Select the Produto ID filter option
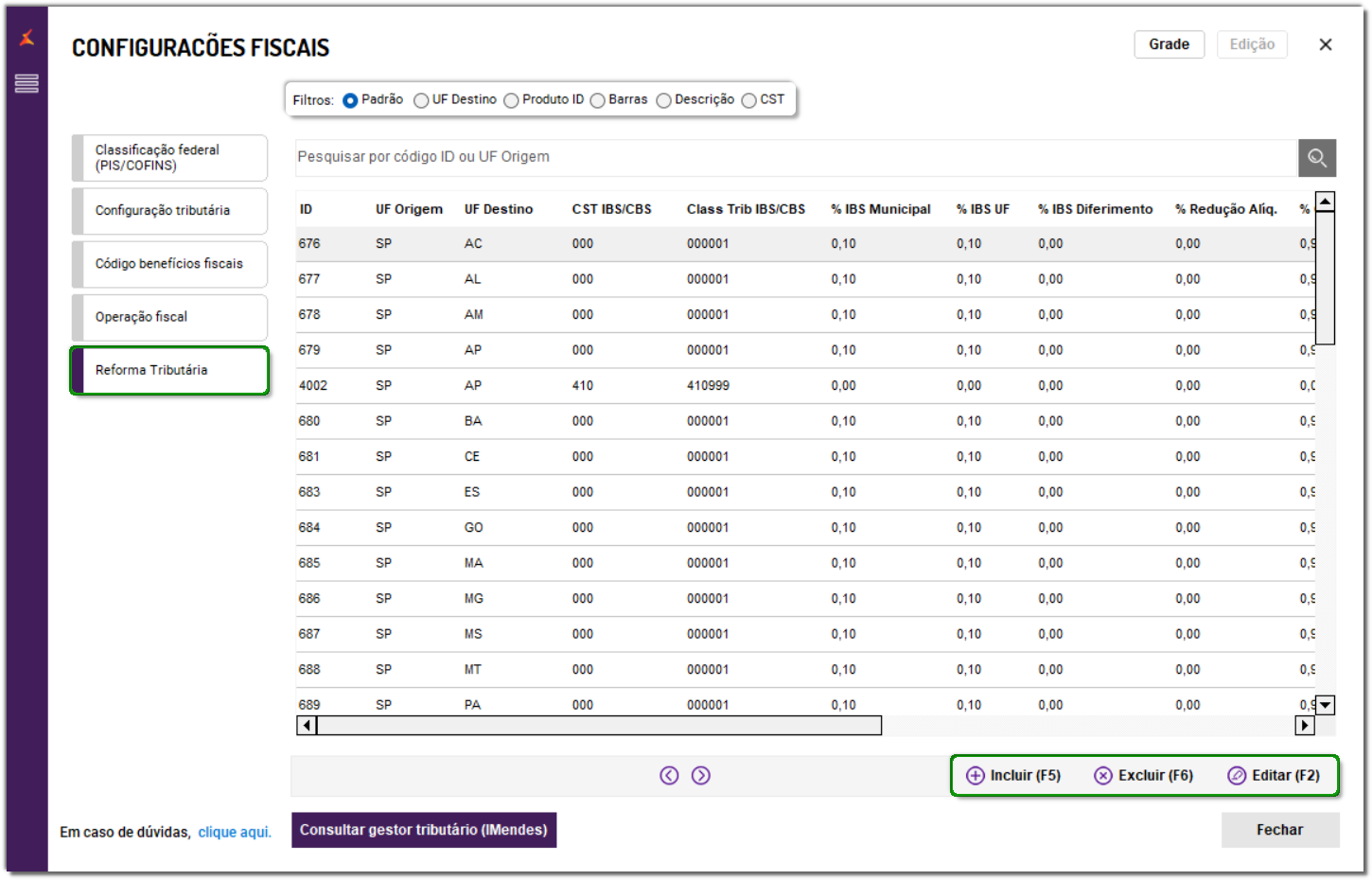The height and width of the screenshot is (880, 1372). (511, 100)
